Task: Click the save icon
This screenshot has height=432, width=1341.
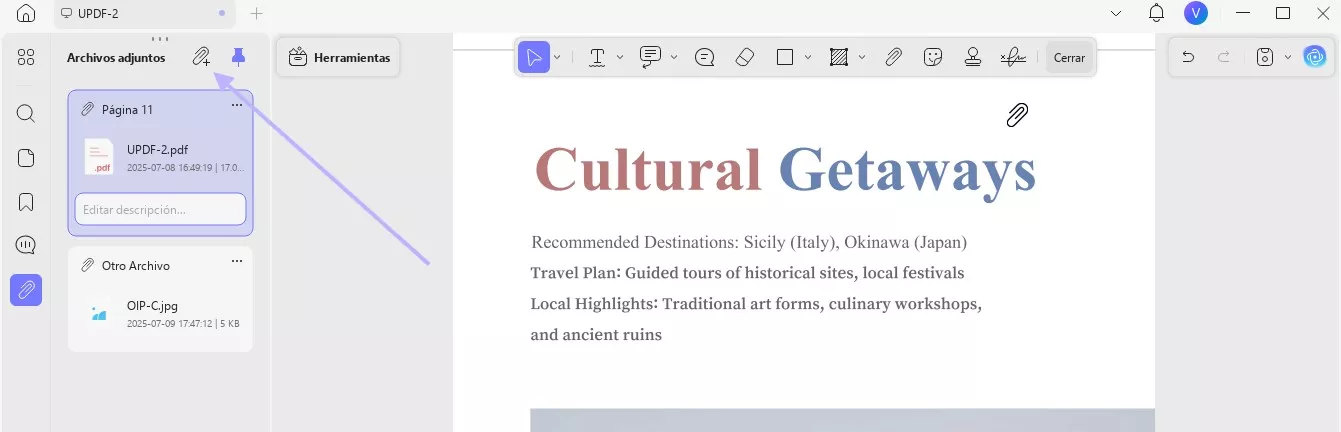Action: pos(1265,57)
